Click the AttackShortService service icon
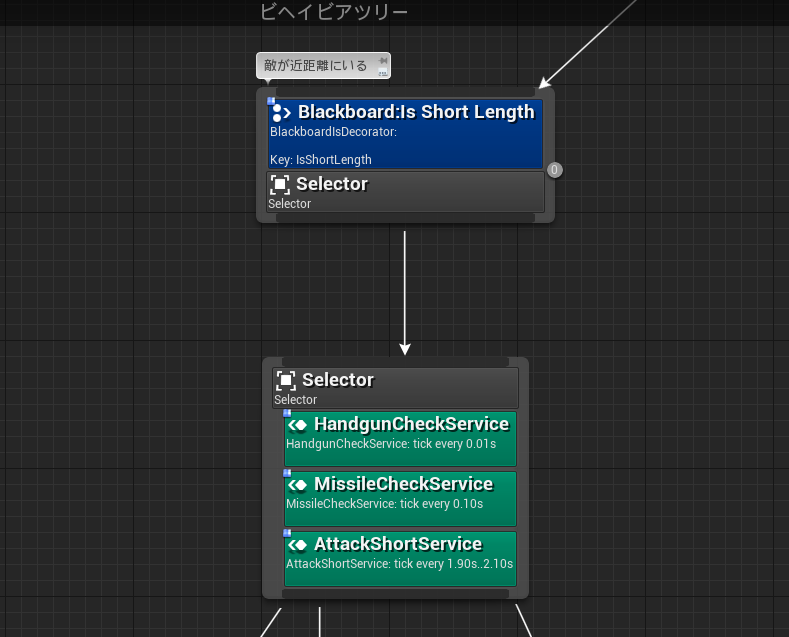Viewport: 789px width, 637px height. tap(298, 544)
